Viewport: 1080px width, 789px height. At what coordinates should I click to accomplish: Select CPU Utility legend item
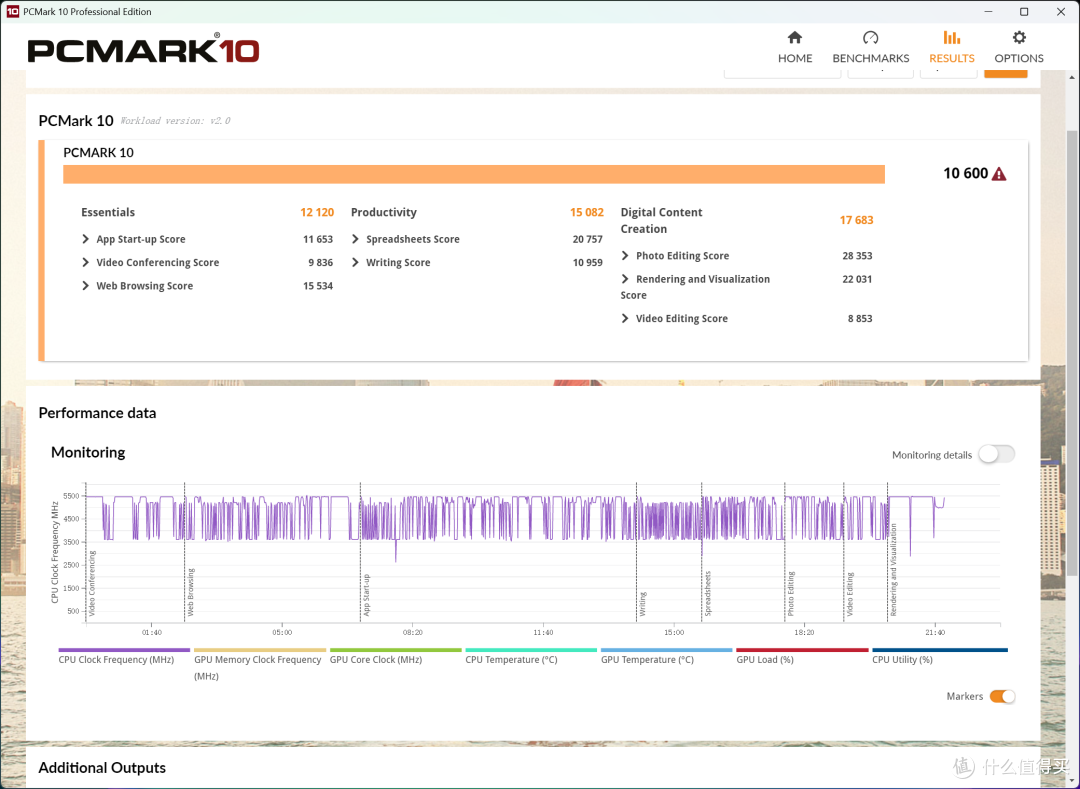click(x=939, y=656)
